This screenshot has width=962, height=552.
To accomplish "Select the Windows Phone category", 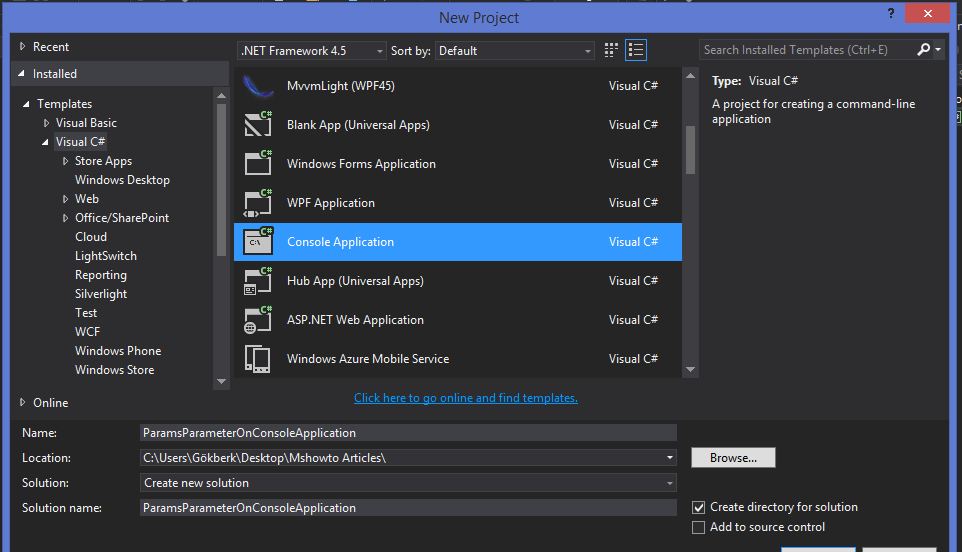I will 118,351.
